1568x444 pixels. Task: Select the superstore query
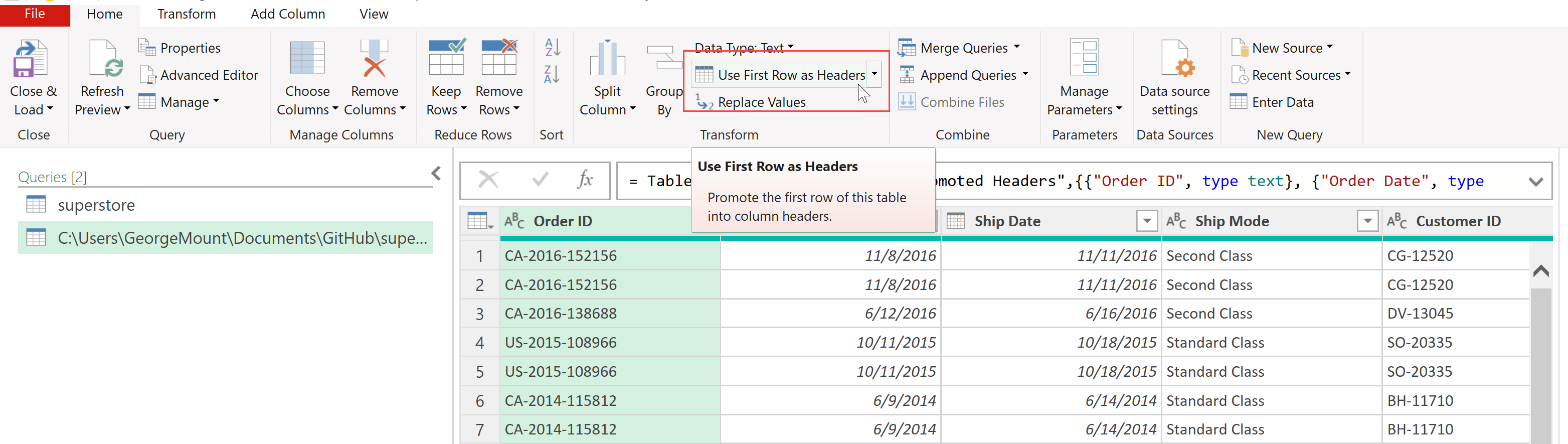(x=96, y=205)
